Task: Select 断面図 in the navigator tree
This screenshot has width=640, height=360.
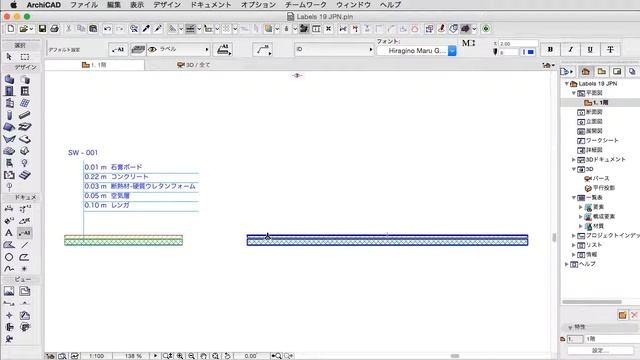Action: click(x=594, y=112)
